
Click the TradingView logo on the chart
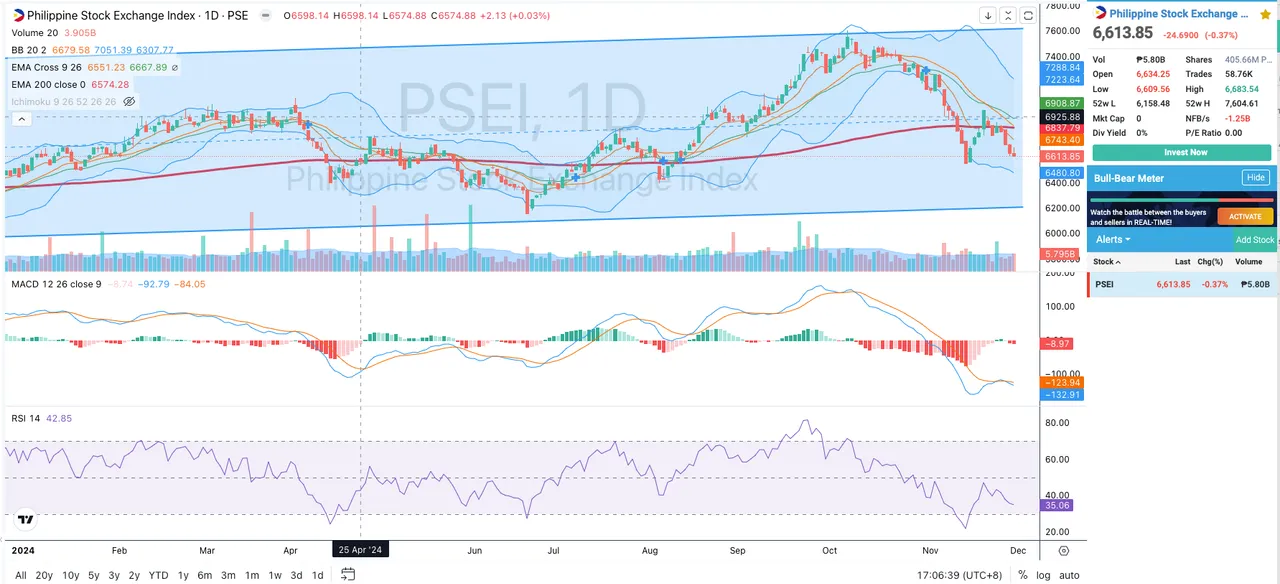point(25,520)
